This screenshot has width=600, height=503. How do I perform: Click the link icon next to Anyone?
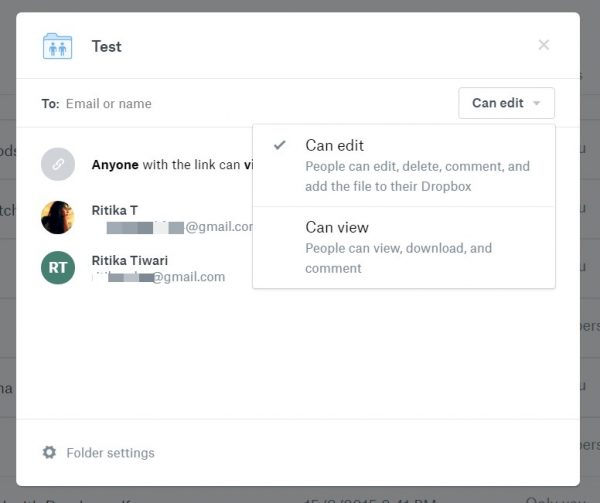point(58,164)
